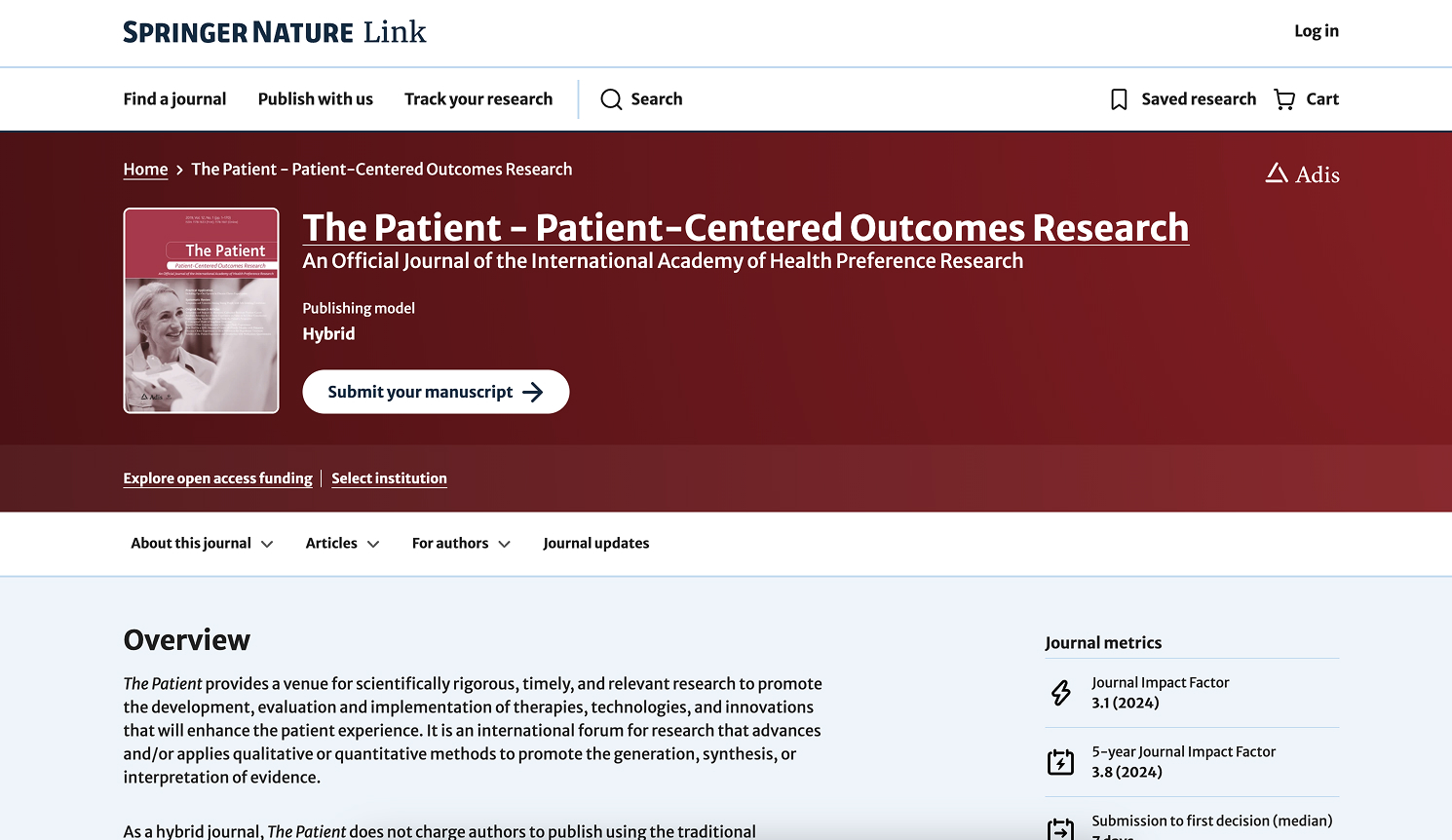The image size is (1452, 840).
Task: Follow the Explore open access funding link
Action: [x=217, y=478]
